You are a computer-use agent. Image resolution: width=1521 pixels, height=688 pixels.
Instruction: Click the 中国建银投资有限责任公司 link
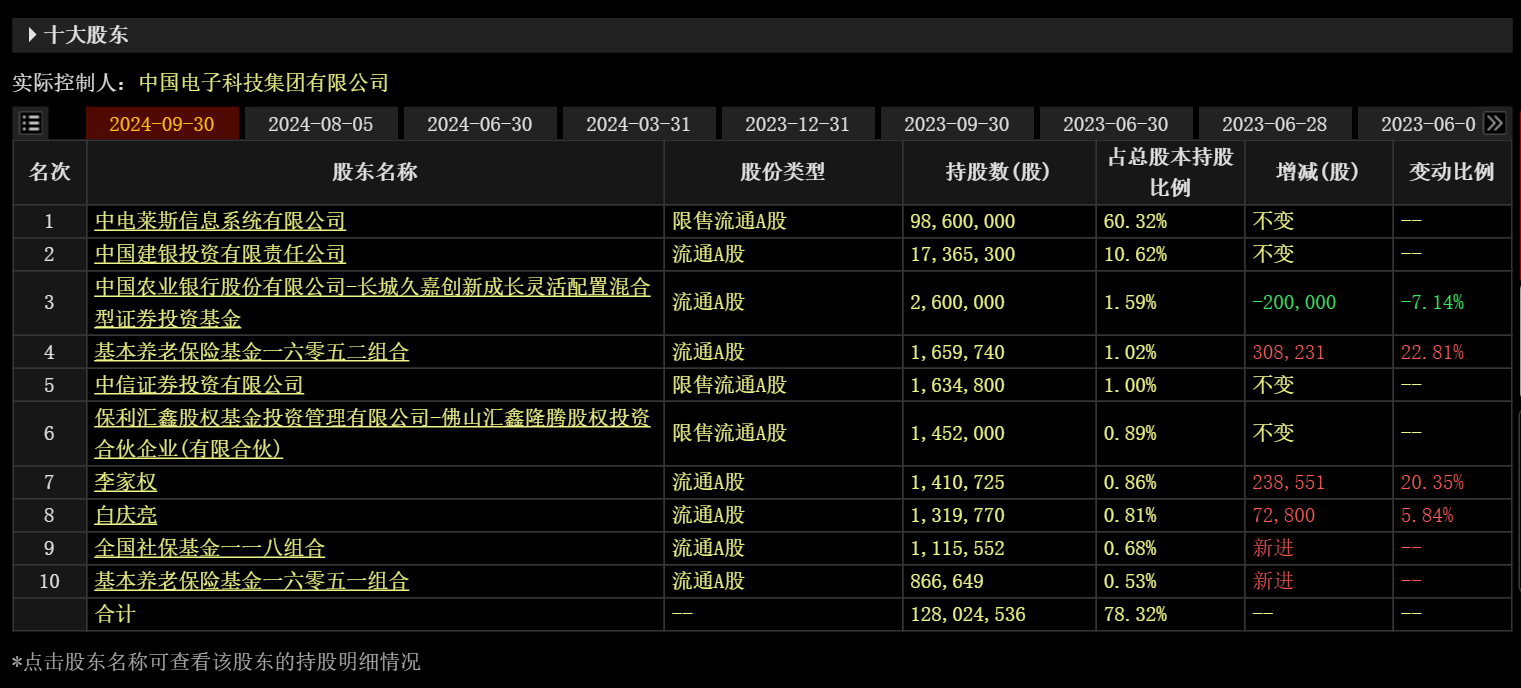coord(220,254)
